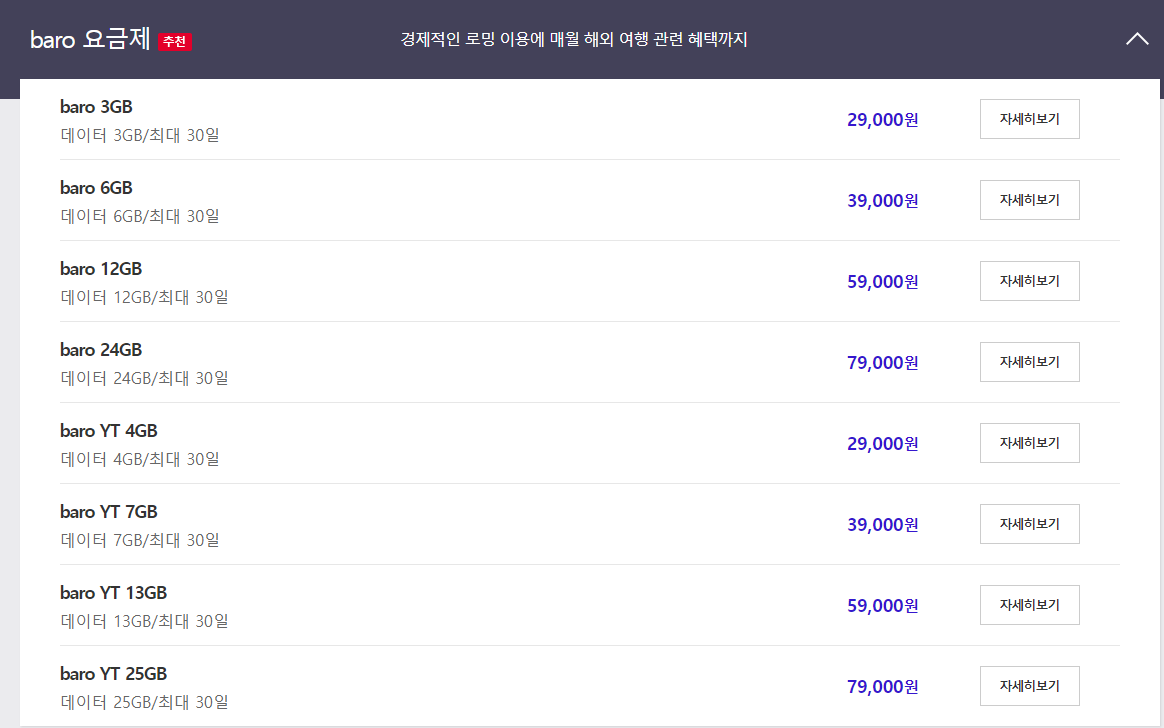Open details for baro 6GB plan
The width and height of the screenshot is (1164, 728).
(1029, 199)
